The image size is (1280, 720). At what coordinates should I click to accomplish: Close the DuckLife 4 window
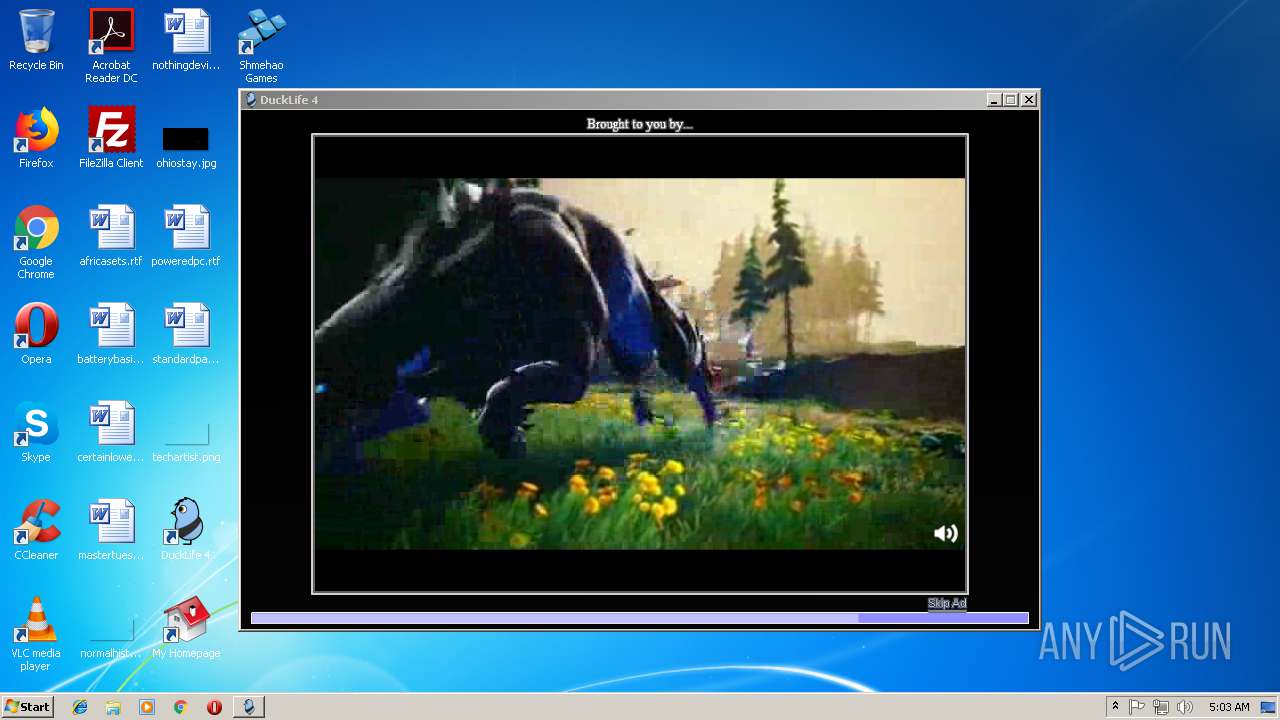(1029, 100)
